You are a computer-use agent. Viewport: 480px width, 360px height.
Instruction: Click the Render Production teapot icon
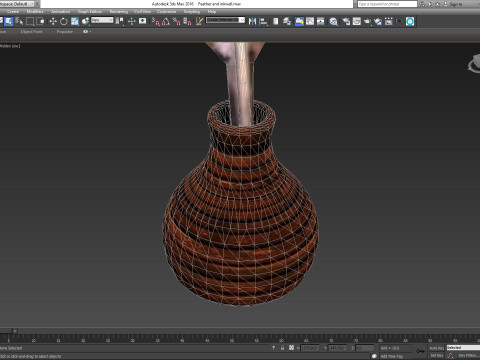coord(367,21)
